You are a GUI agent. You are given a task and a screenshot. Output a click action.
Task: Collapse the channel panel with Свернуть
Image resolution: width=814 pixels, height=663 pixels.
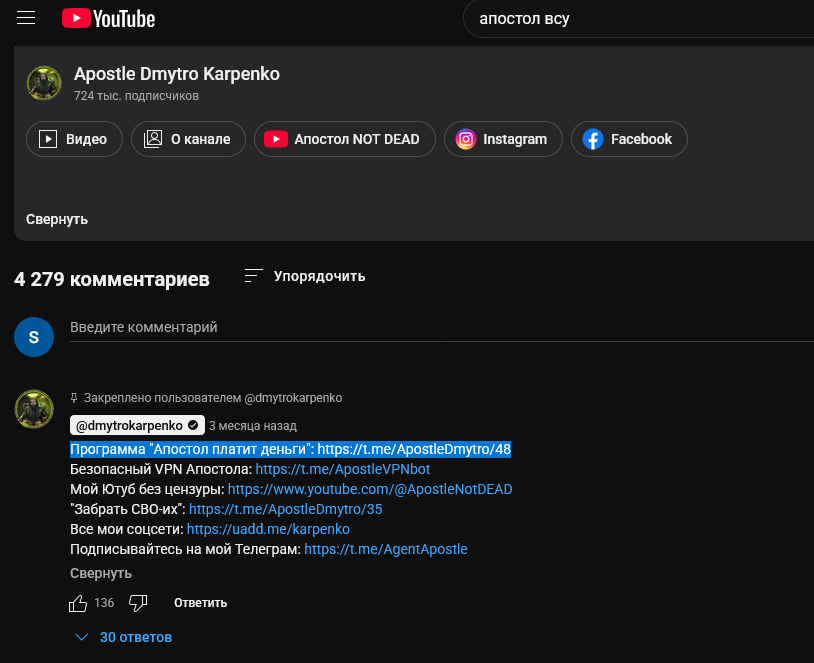click(x=57, y=219)
